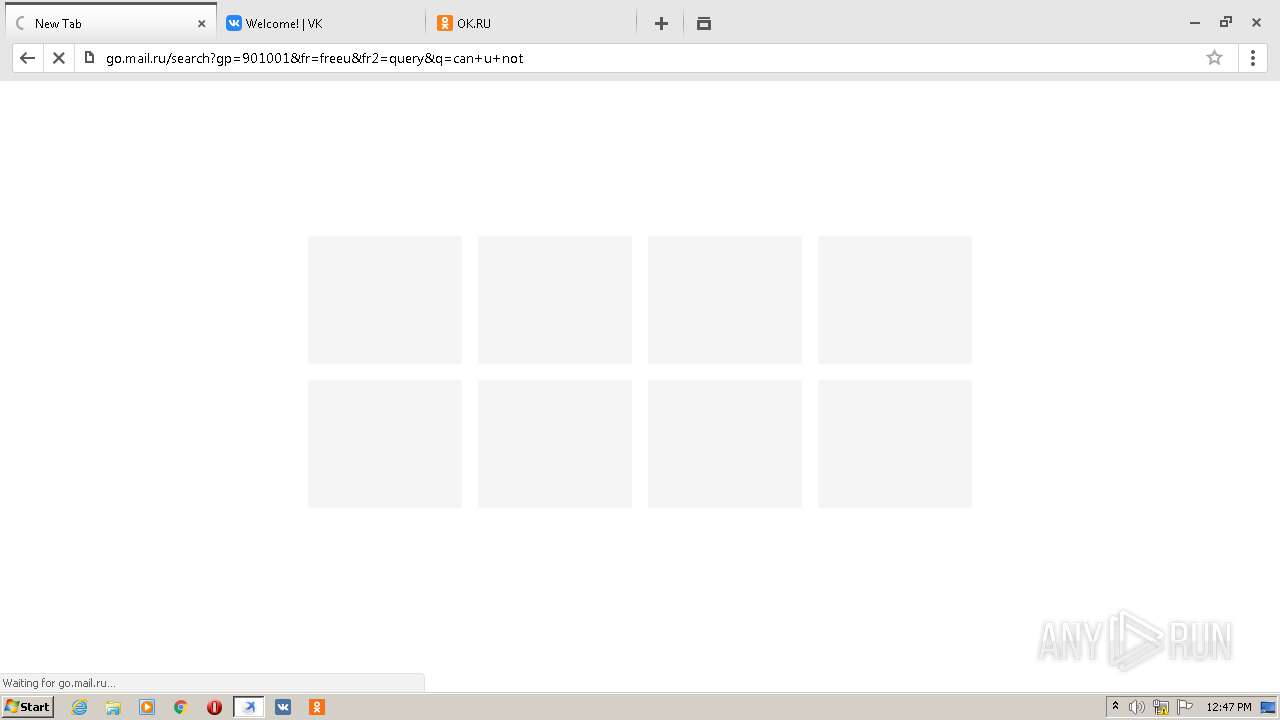Screen dimensions: 1280x720
Task: Open Windows Media Player from the taskbar
Action: point(147,707)
